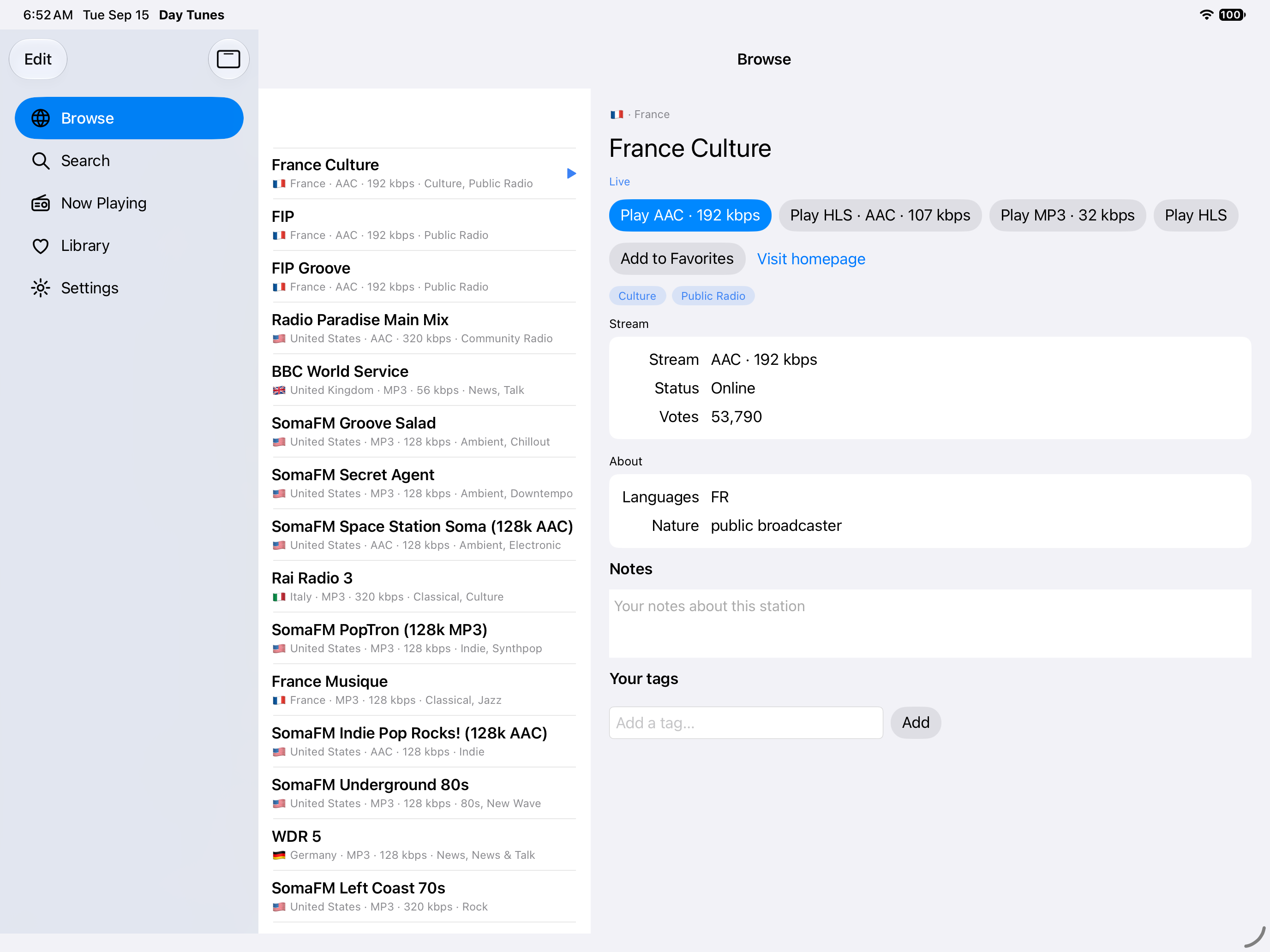Click the Add tag button
This screenshot has height=952, width=1270.
[x=915, y=722]
